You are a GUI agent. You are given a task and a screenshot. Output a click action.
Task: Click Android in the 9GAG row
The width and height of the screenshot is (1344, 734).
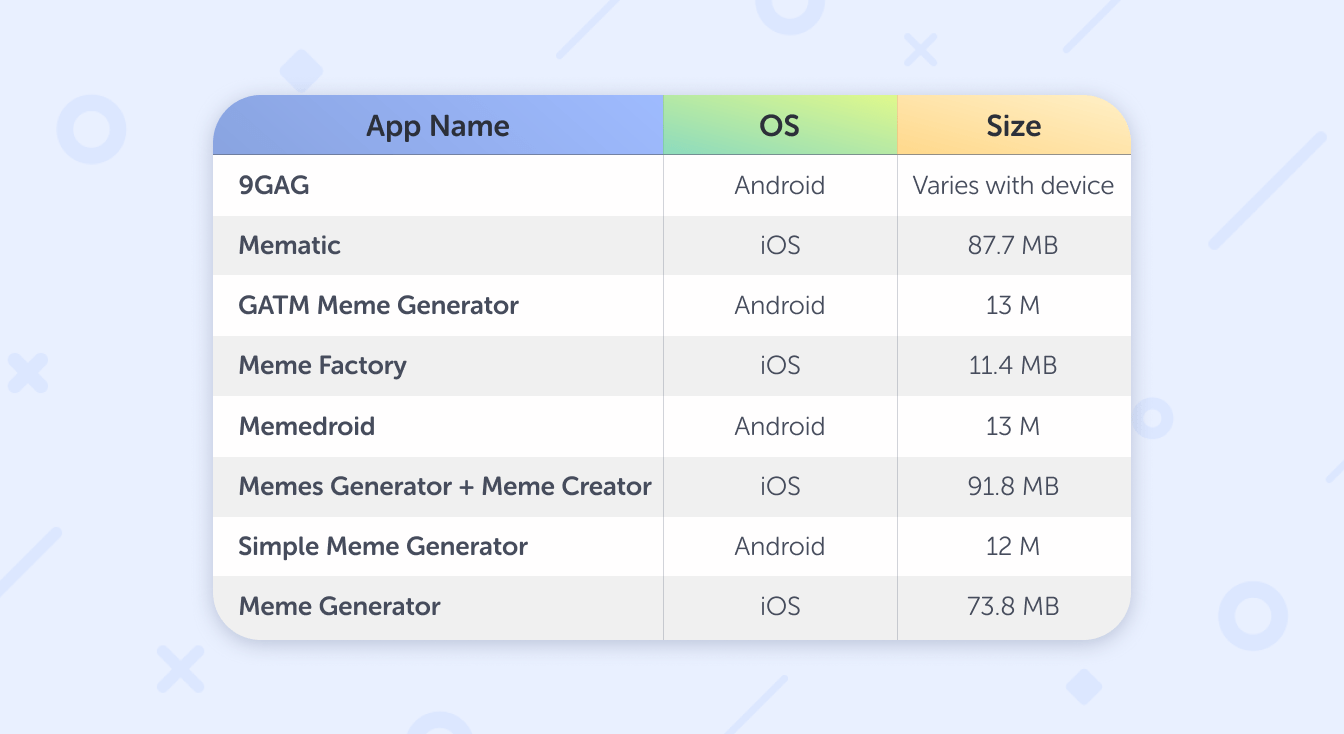click(779, 185)
